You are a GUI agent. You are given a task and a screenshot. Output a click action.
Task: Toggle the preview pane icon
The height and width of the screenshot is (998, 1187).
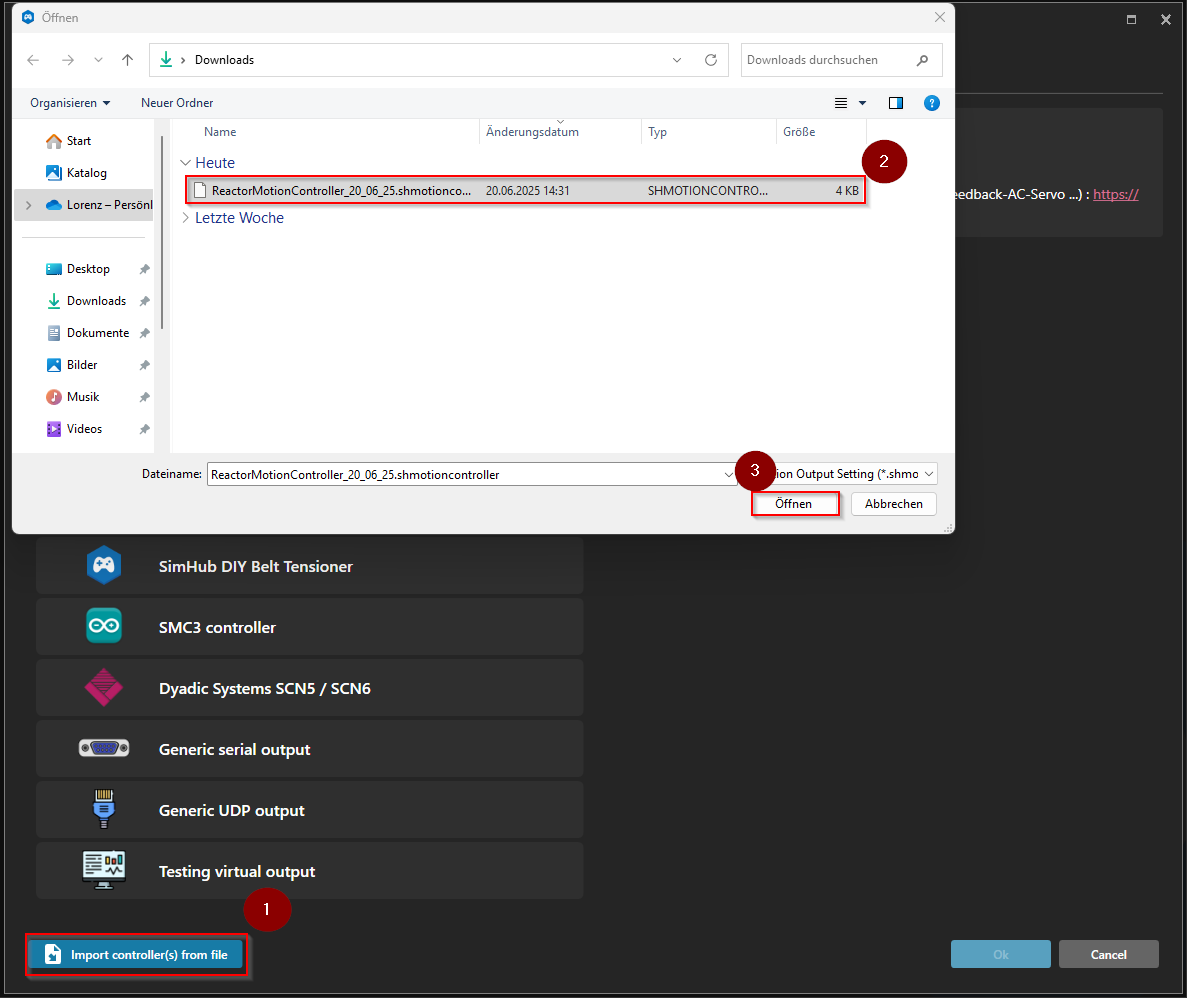[x=896, y=102]
